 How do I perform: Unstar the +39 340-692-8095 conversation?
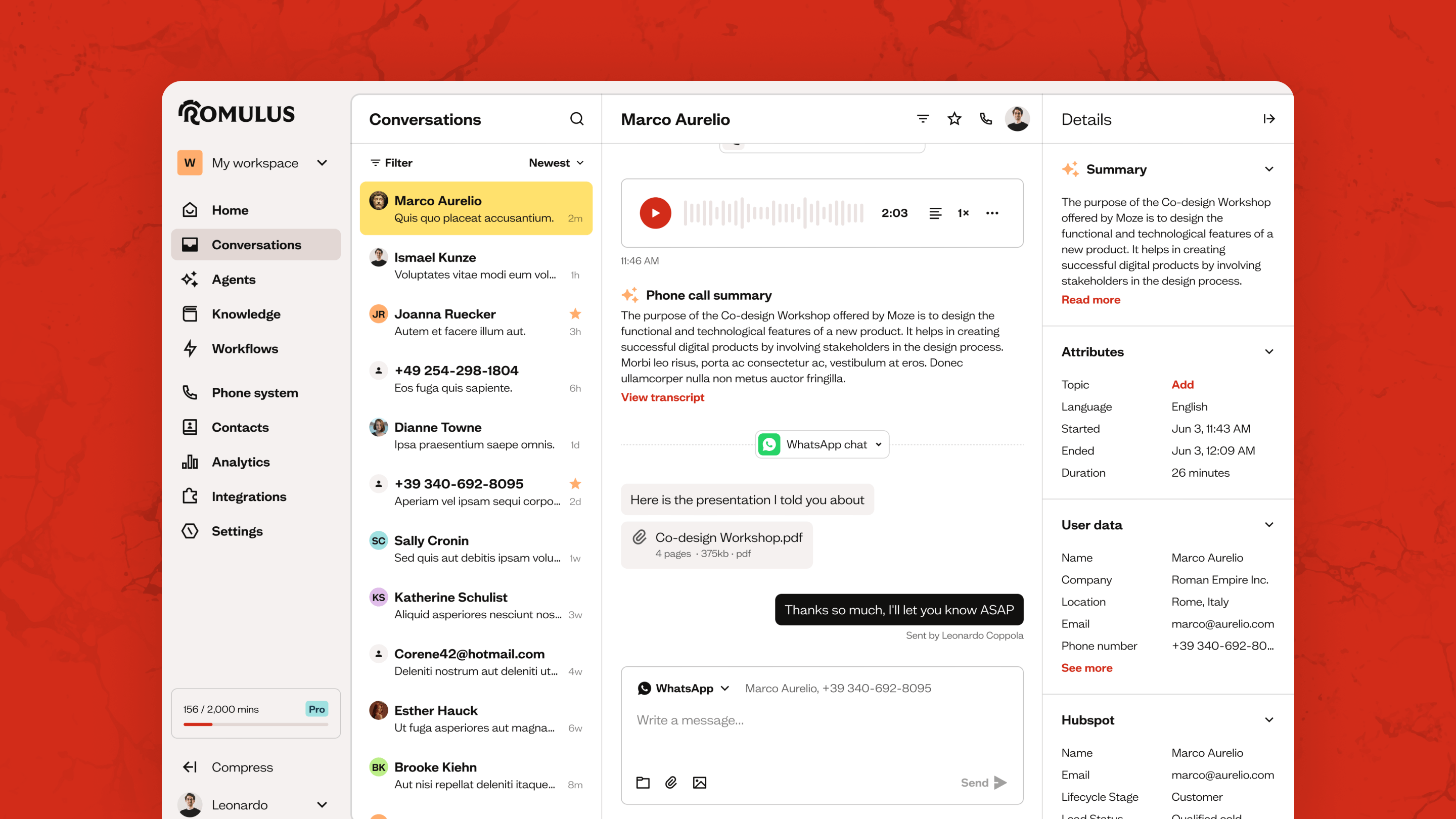click(x=575, y=484)
